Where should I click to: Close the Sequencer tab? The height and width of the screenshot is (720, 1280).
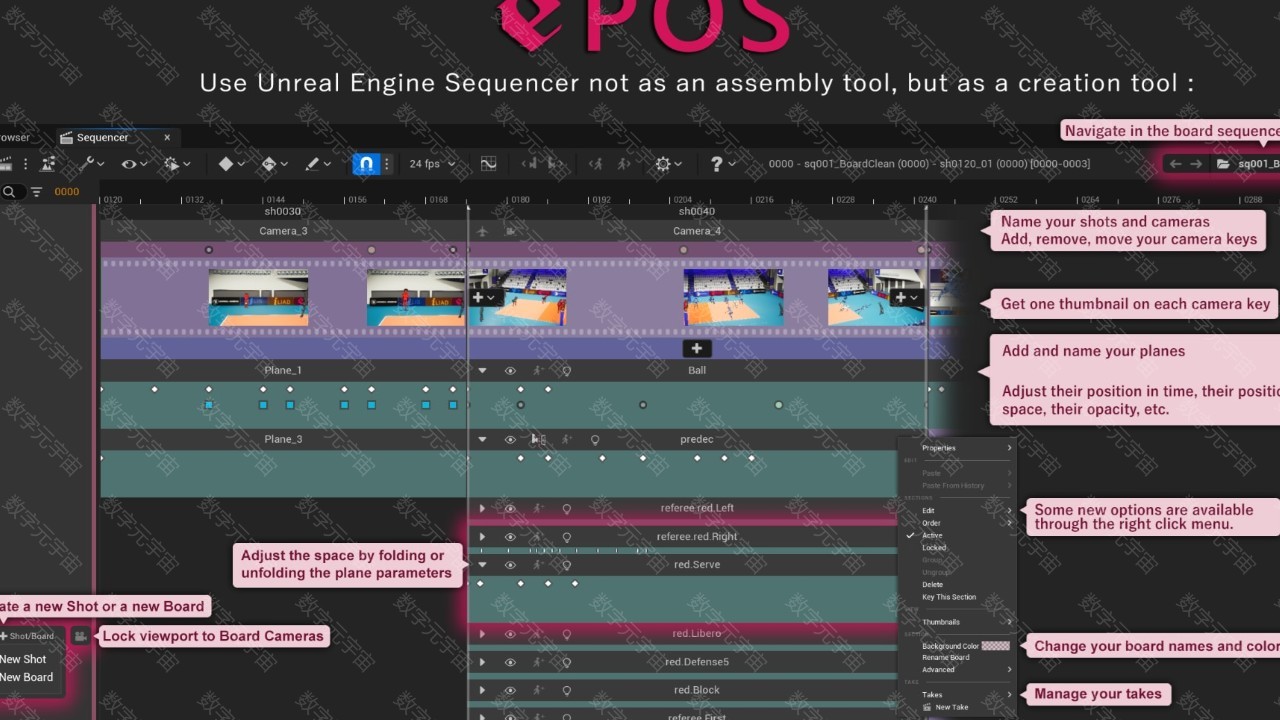point(167,137)
